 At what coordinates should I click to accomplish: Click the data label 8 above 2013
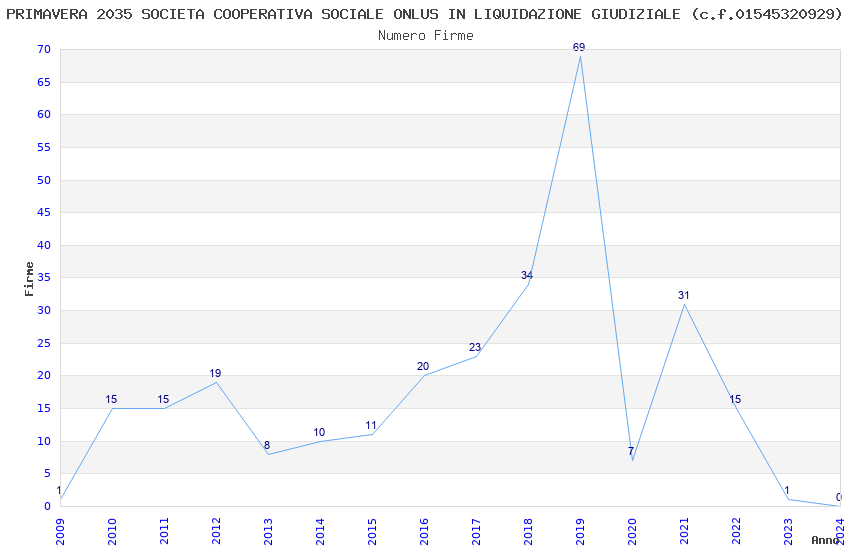(x=267, y=445)
